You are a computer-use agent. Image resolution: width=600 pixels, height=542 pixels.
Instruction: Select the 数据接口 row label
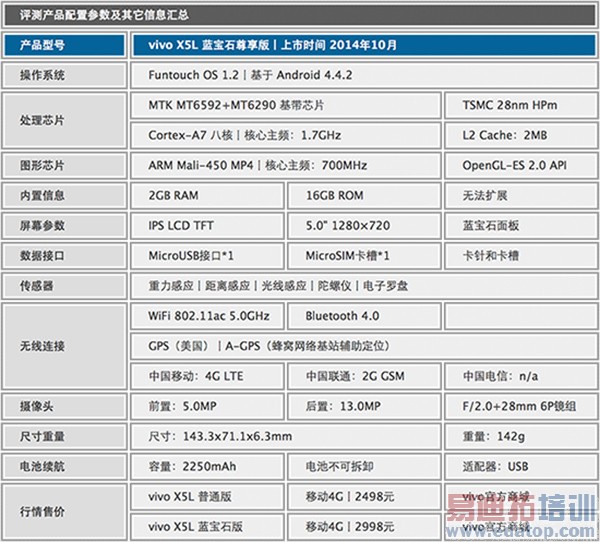click(64, 256)
